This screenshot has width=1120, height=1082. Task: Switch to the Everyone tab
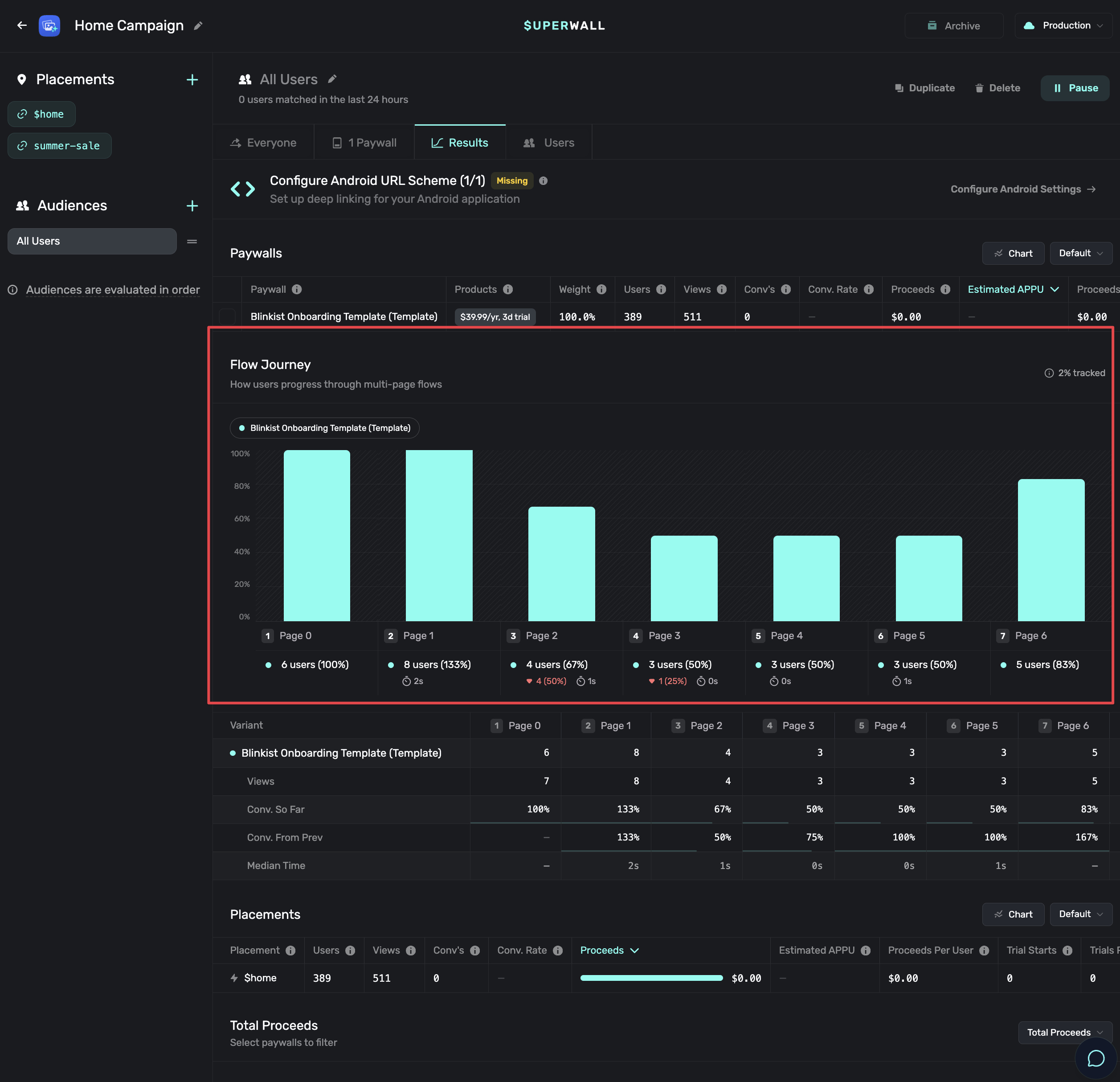pos(263,142)
